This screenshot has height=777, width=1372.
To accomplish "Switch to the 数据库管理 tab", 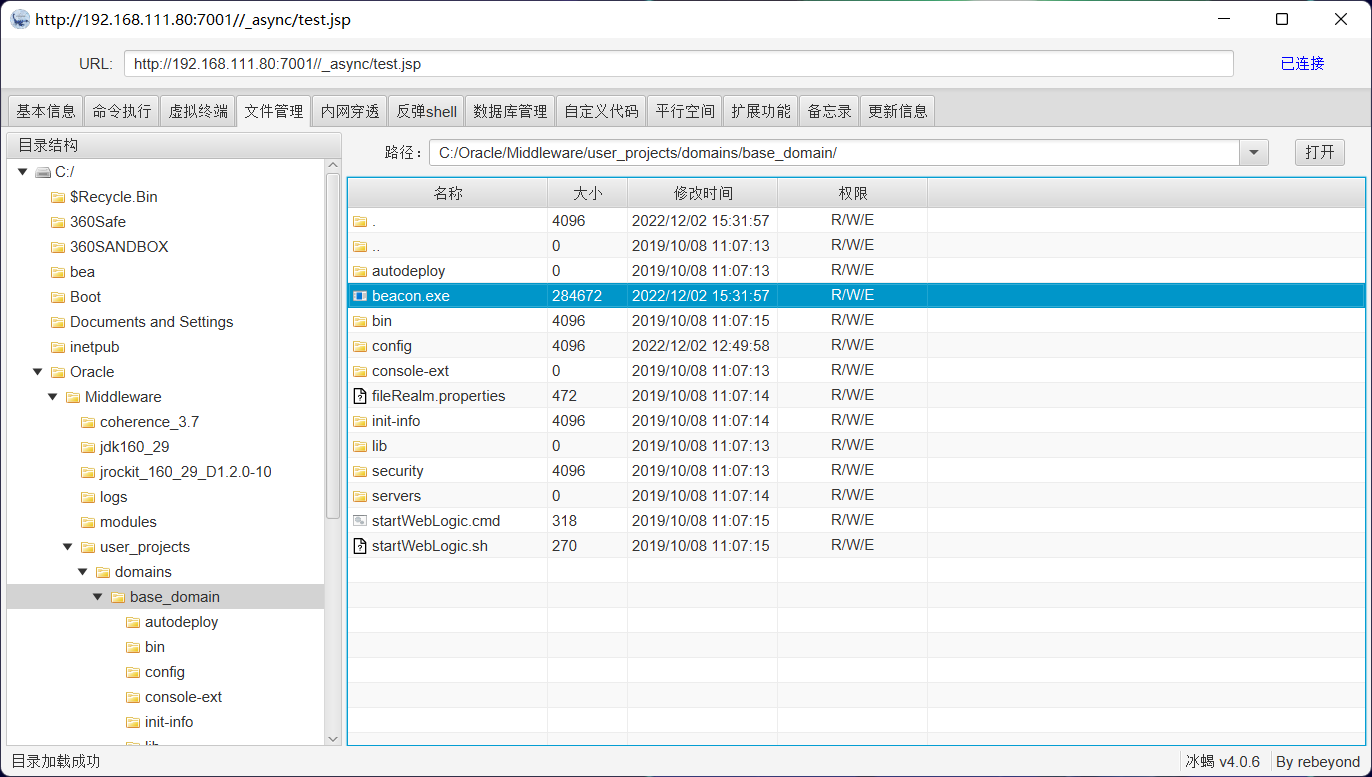I will pyautogui.click(x=510, y=111).
